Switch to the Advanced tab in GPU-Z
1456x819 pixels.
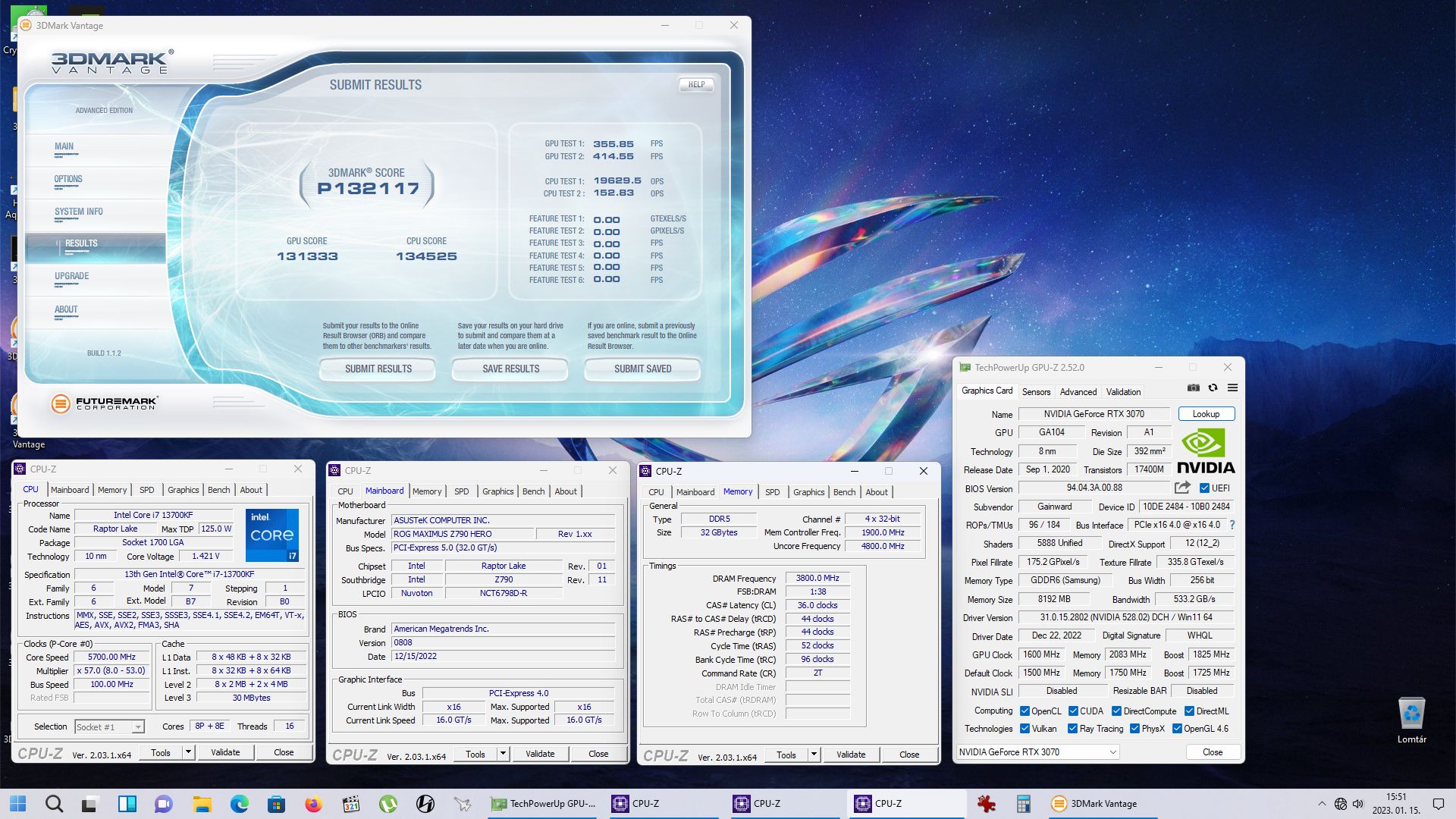click(1078, 392)
